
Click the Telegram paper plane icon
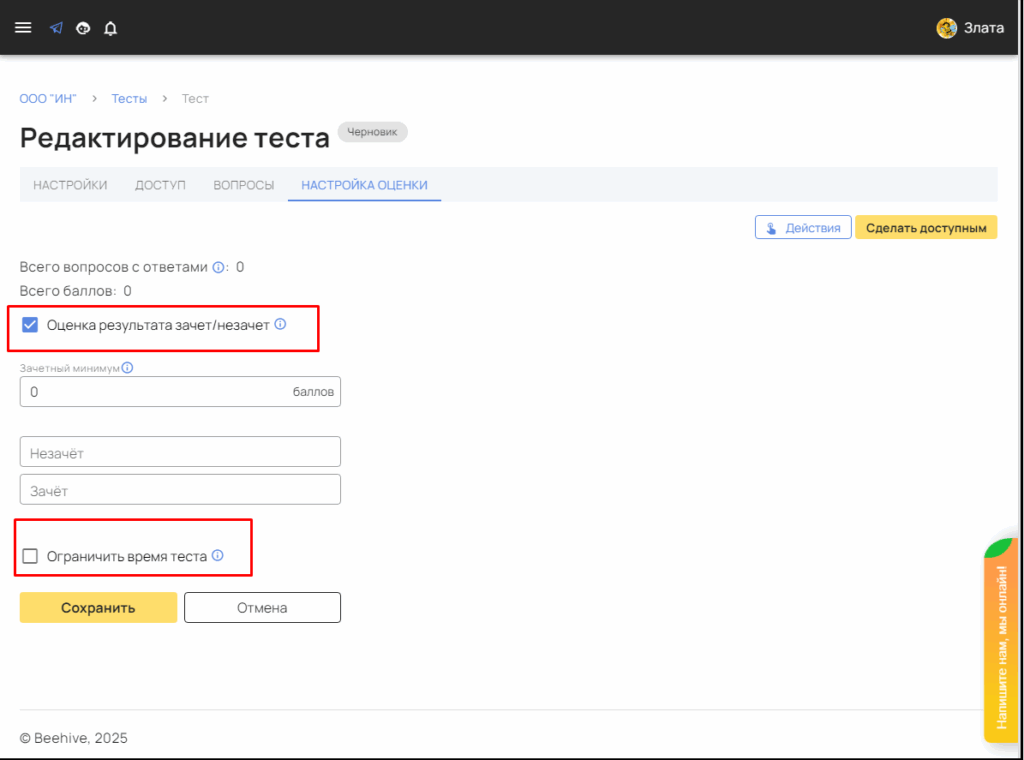click(57, 28)
